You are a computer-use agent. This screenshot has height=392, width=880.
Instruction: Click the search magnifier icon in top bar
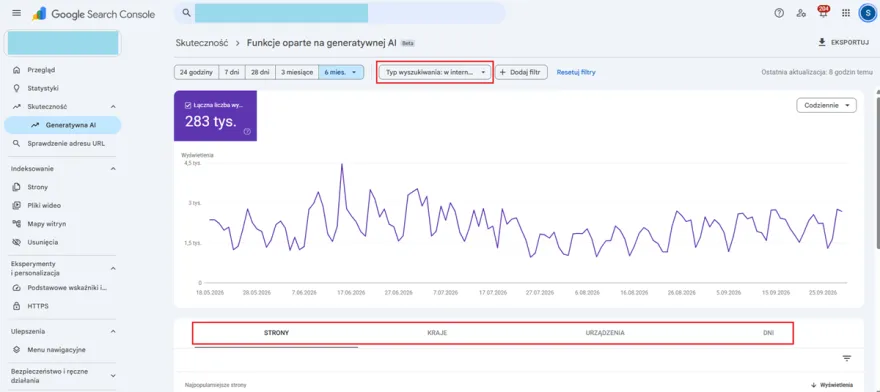186,13
